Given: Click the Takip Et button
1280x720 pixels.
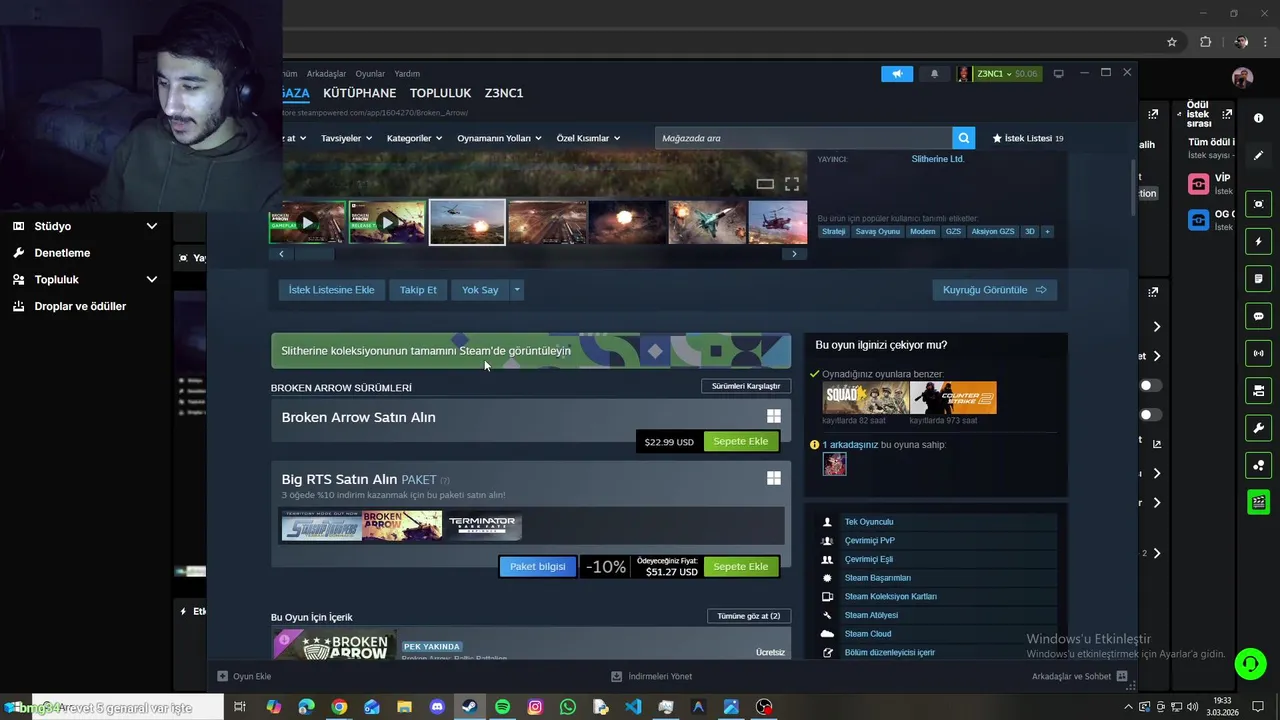Looking at the screenshot, I should click(x=418, y=290).
